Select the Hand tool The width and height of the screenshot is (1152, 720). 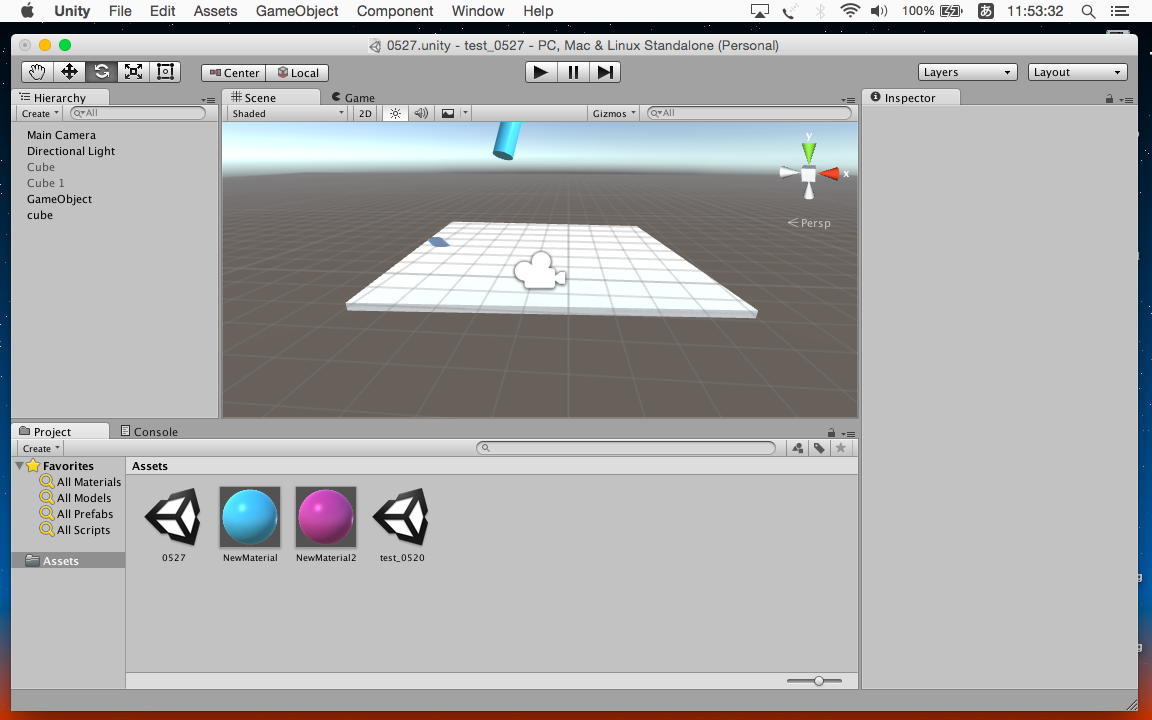pos(37,72)
